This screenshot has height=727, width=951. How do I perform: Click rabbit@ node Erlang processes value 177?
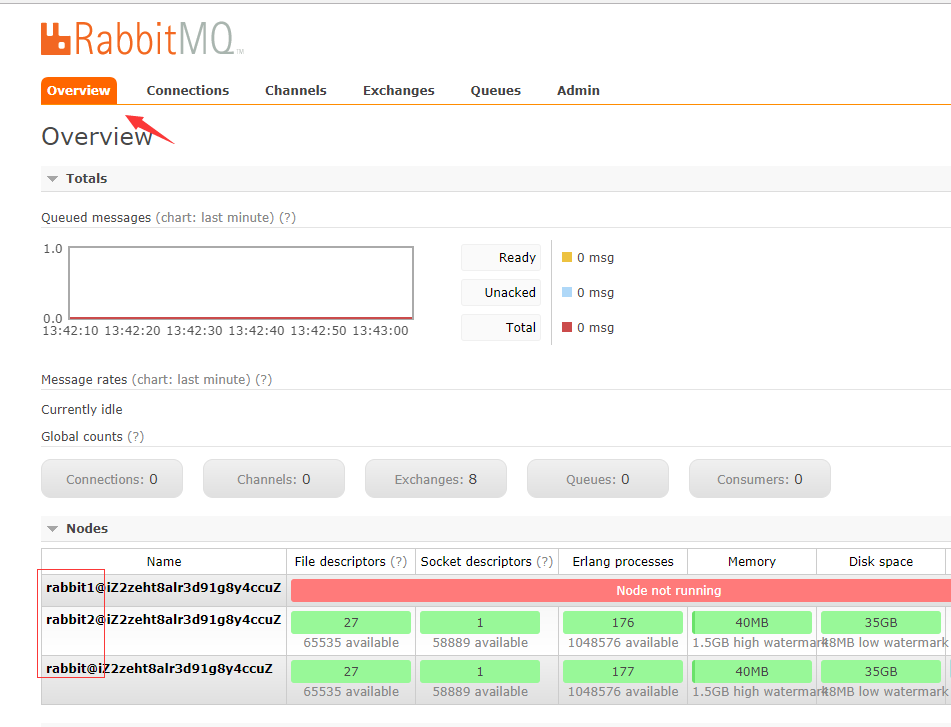[623, 672]
